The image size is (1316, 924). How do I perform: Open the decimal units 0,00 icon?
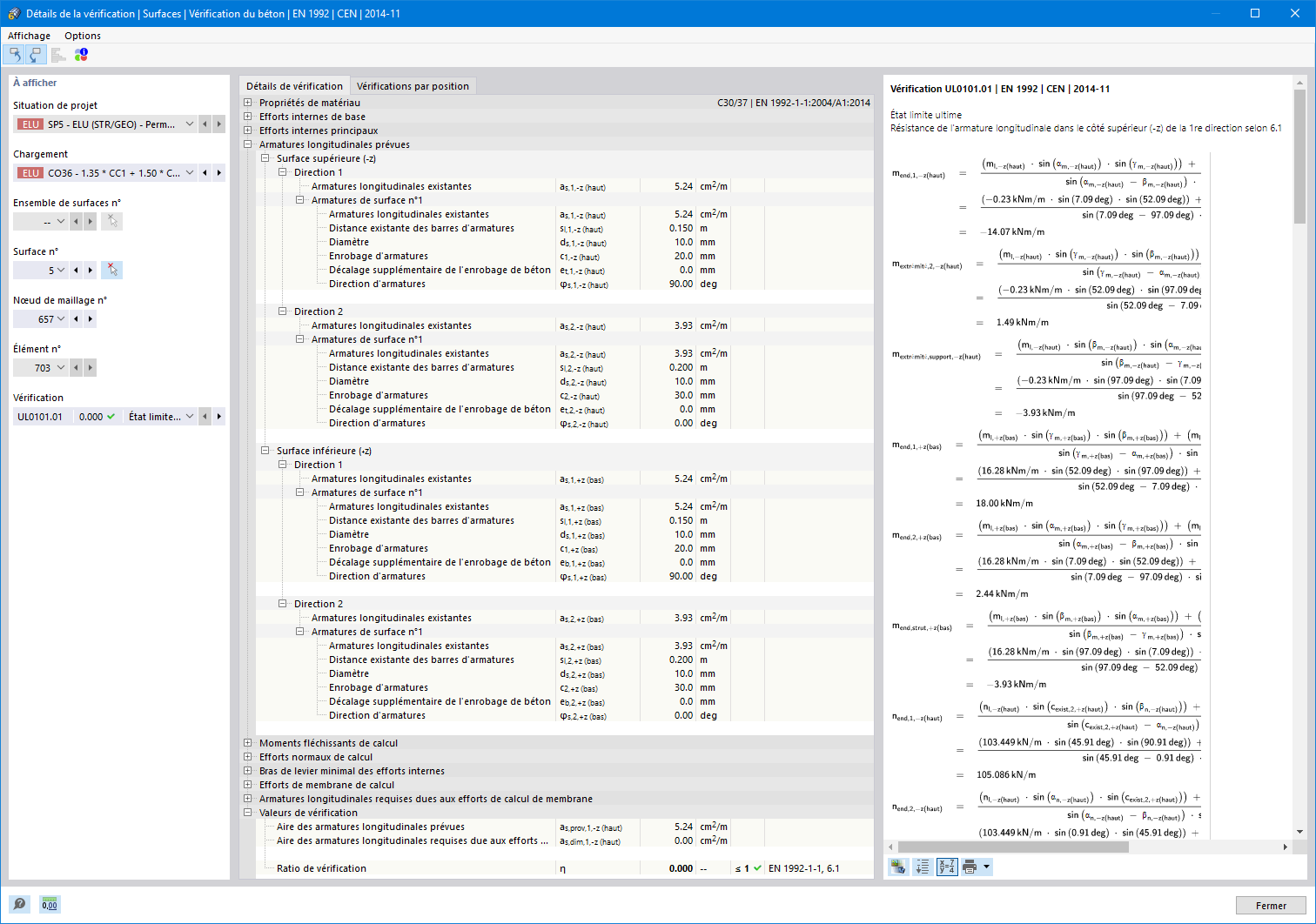coord(50,905)
